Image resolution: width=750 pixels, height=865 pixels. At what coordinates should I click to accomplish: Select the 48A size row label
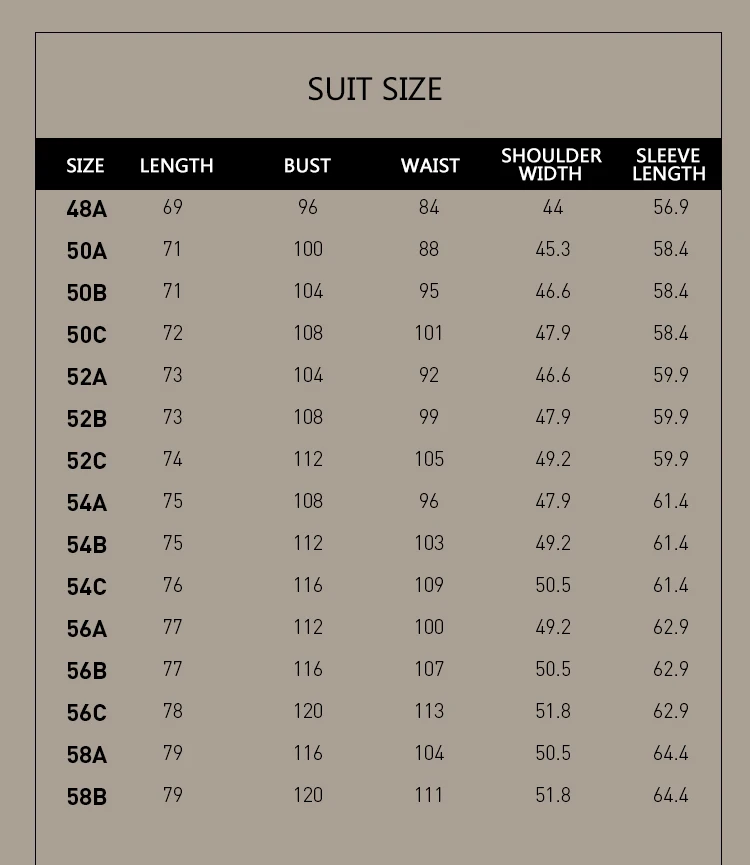click(86, 209)
